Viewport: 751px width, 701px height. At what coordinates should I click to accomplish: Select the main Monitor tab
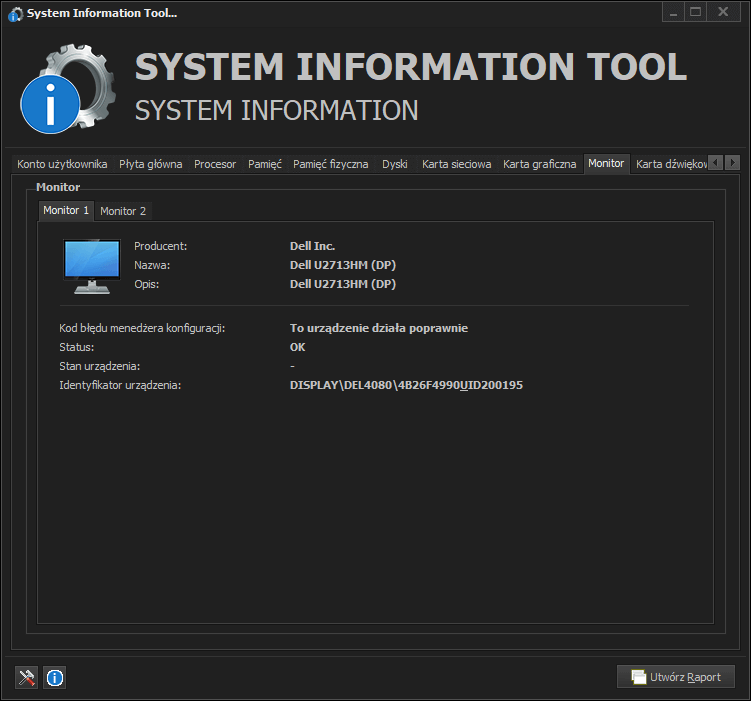[606, 164]
